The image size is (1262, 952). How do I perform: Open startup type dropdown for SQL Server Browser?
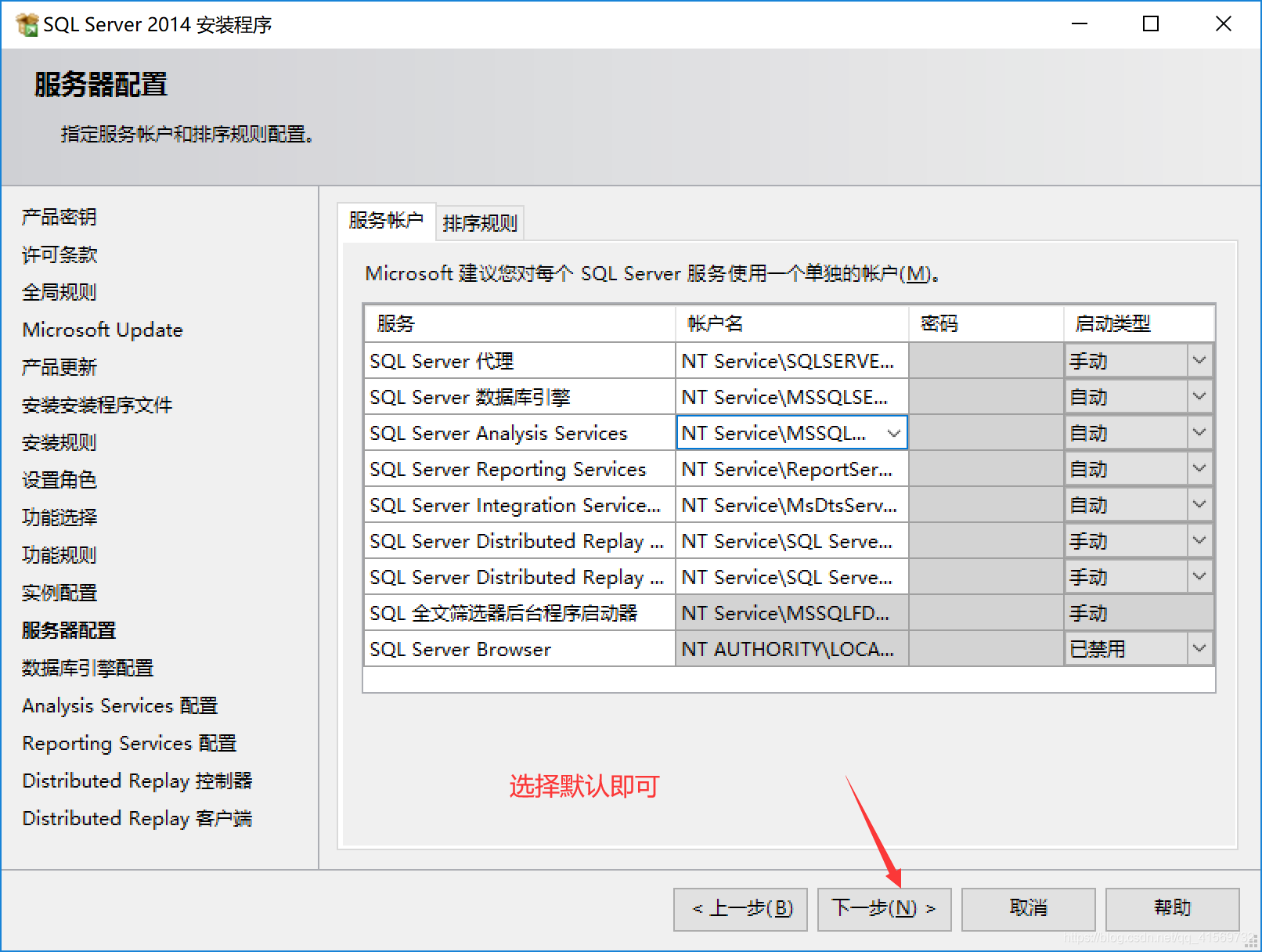click(1199, 649)
